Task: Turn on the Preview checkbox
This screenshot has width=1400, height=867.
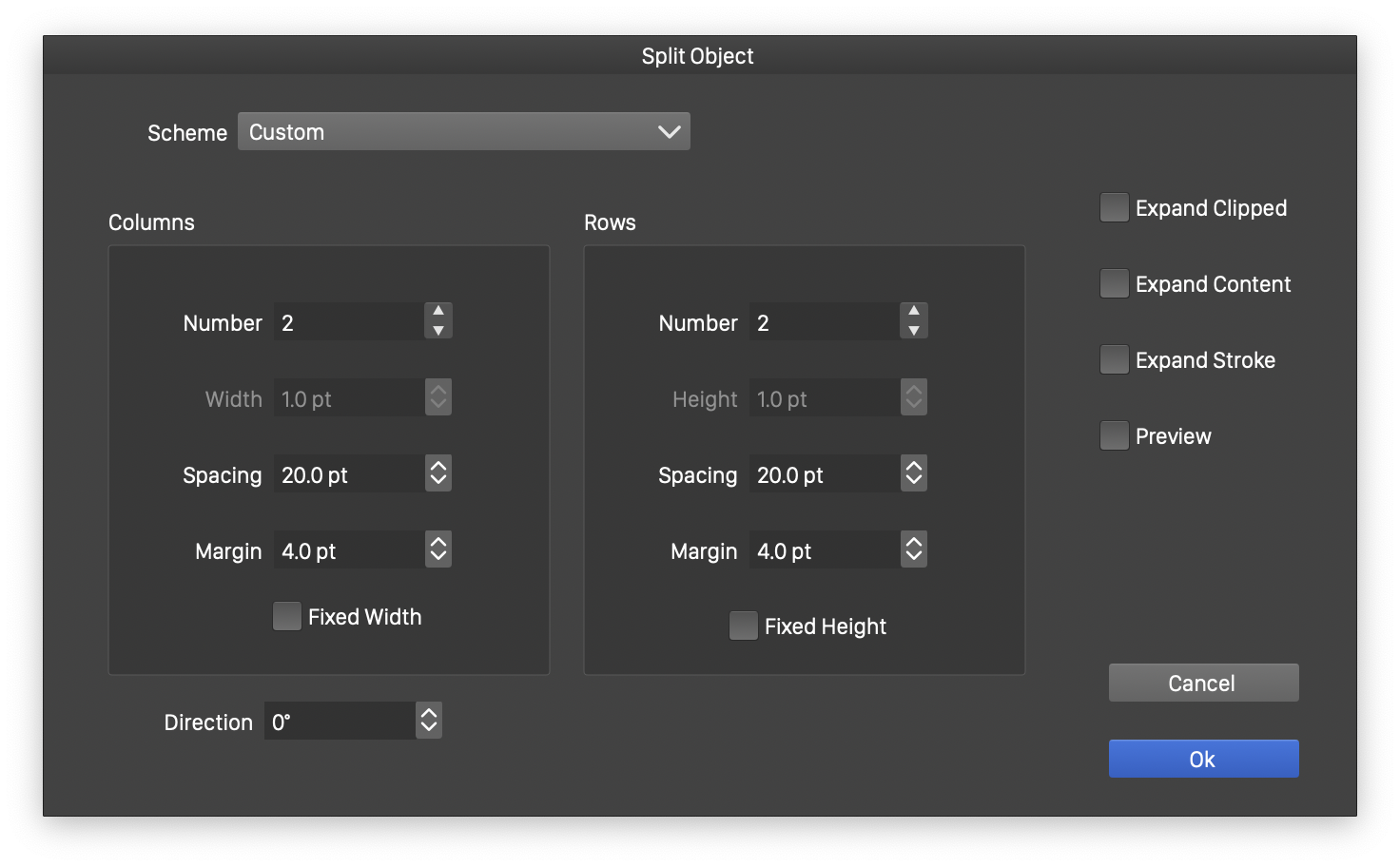Action: [x=1114, y=436]
